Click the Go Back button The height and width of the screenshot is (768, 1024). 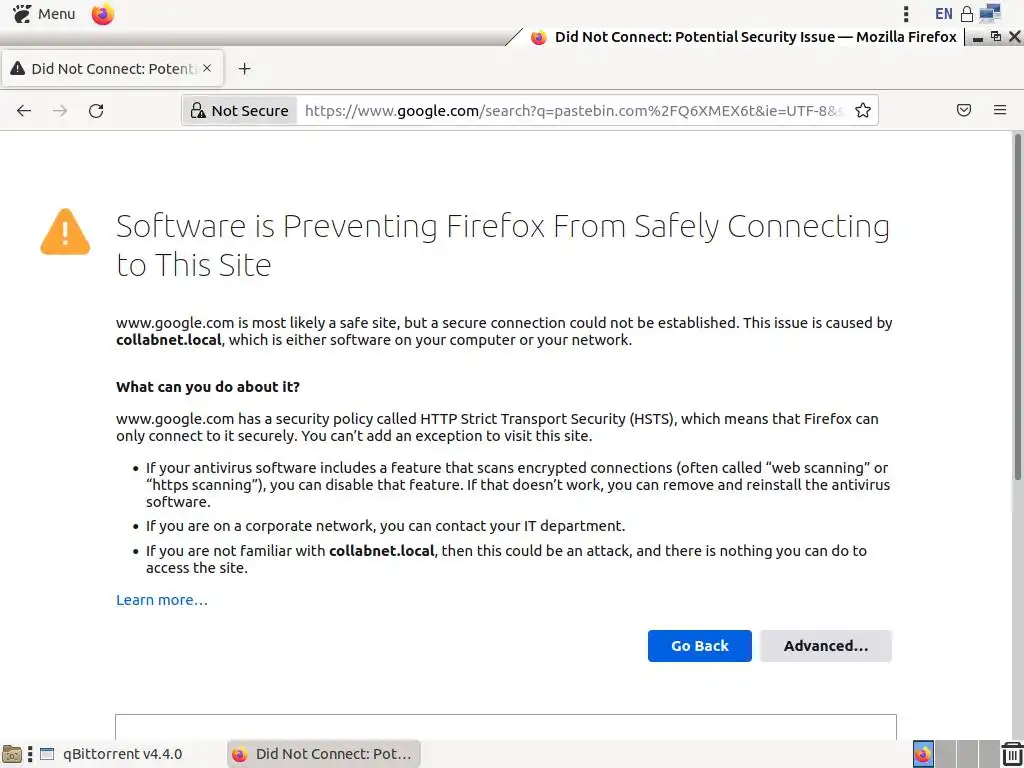tap(699, 646)
